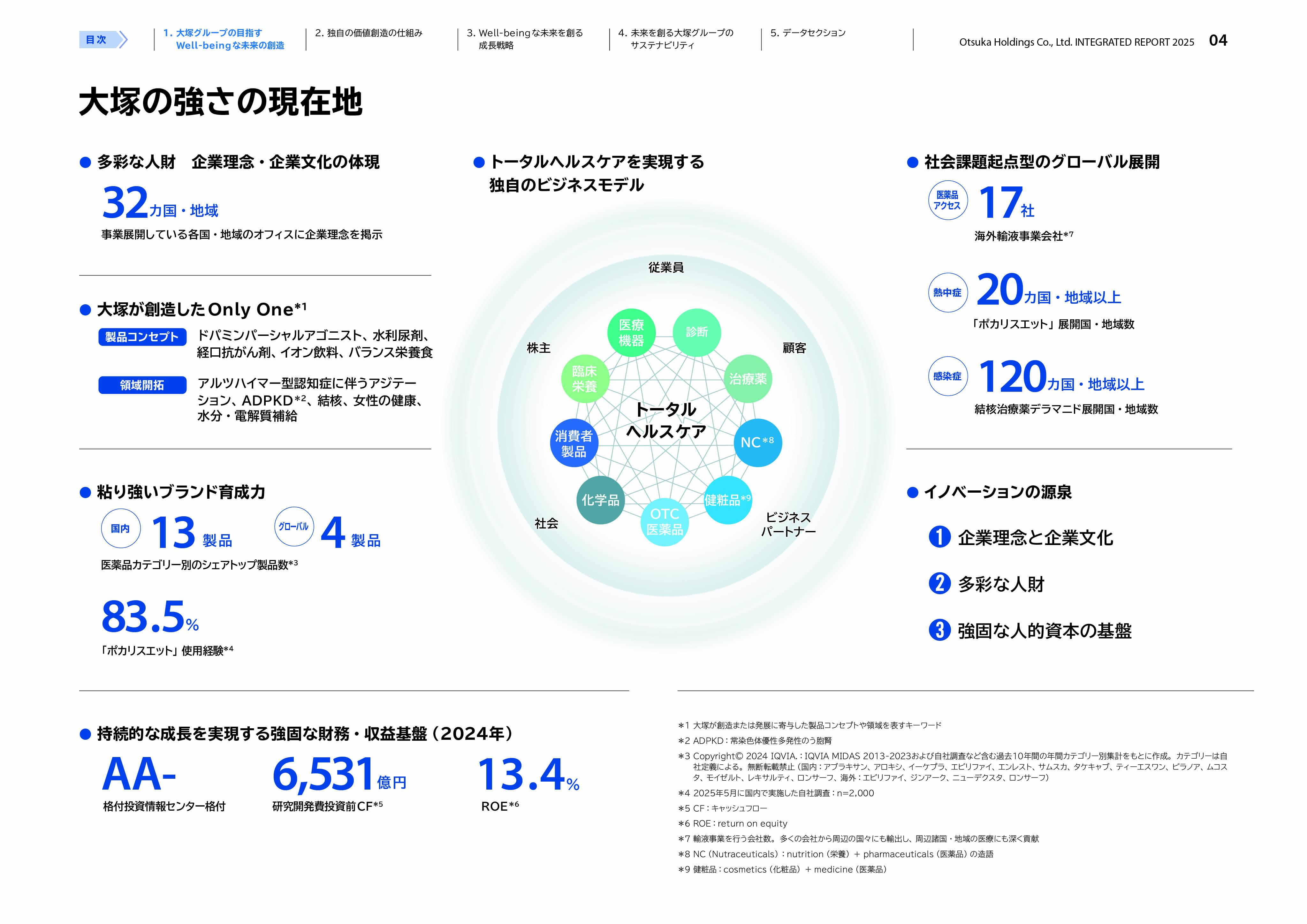Go to 2. 独自の価値創造の仕組み tab

pos(369,33)
